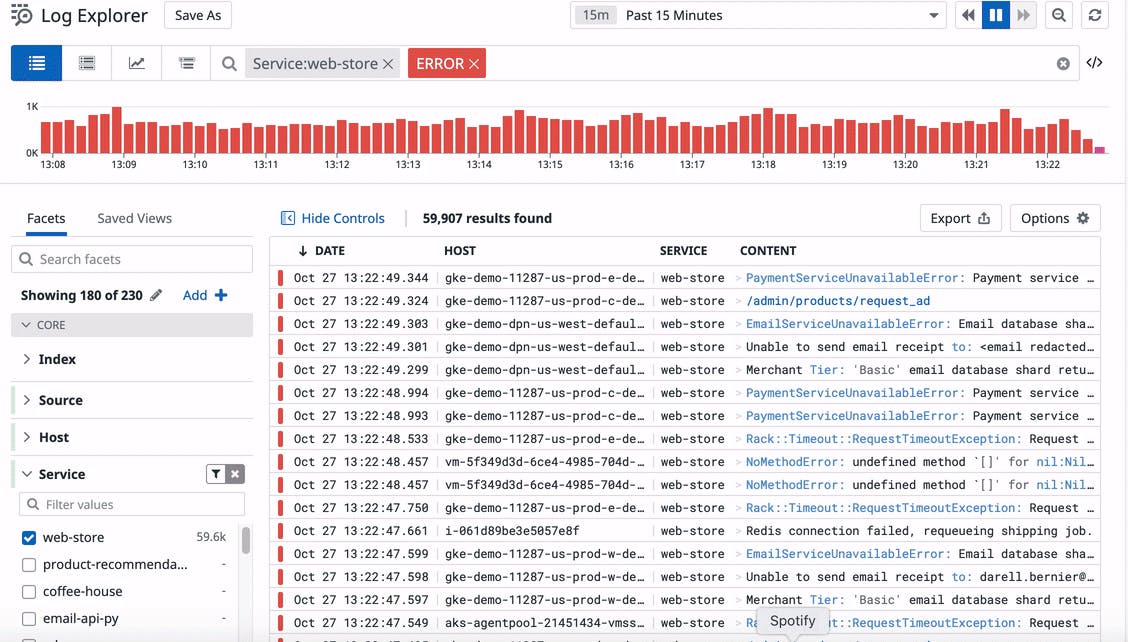Image resolution: width=1128 pixels, height=642 pixels.
Task: Select the Patterns view icon
Action: (x=188, y=62)
